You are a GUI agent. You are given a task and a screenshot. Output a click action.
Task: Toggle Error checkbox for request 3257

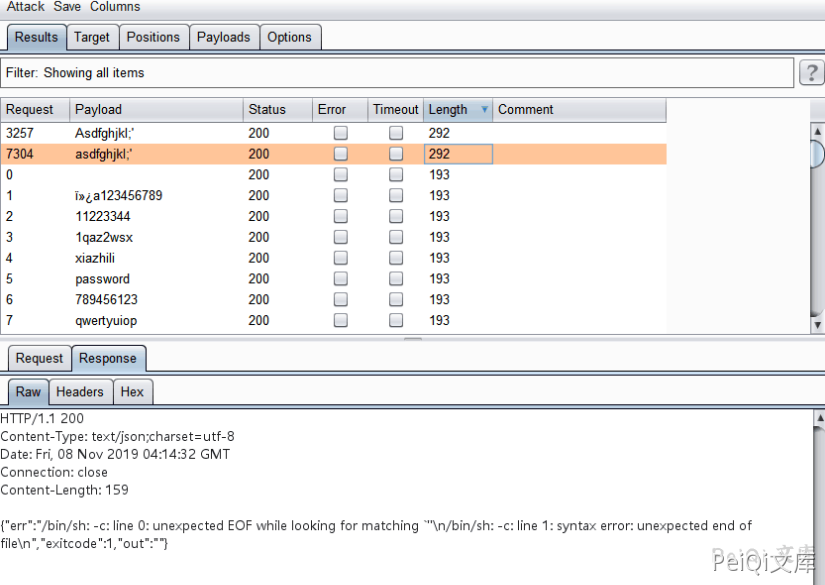pyautogui.click(x=340, y=133)
